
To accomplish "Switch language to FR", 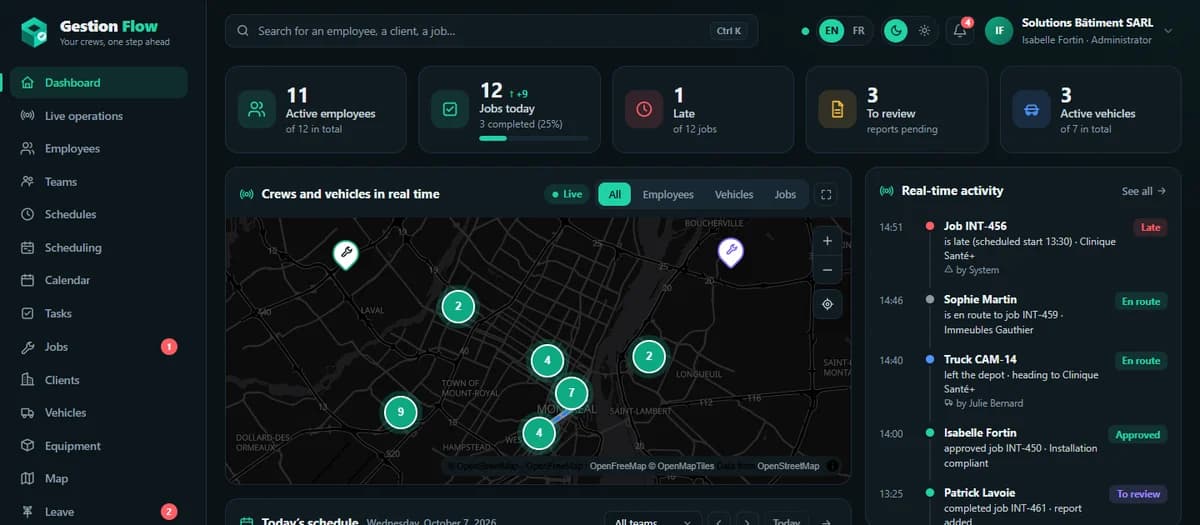I will coord(858,31).
